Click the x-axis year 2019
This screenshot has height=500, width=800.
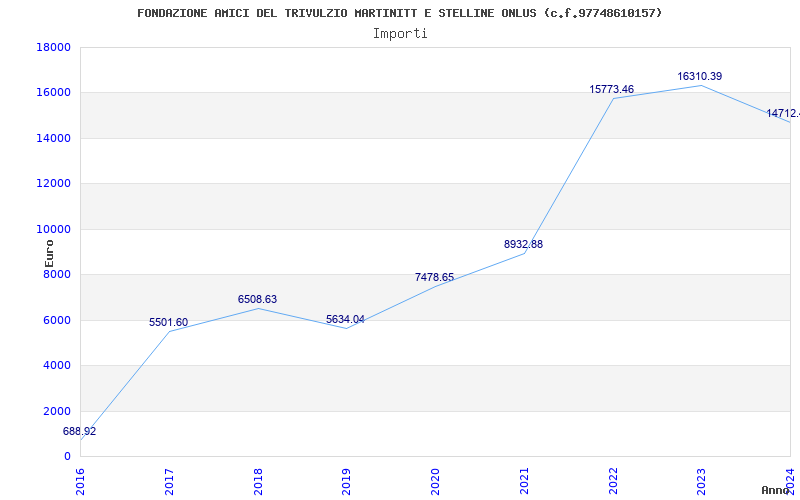pos(347,482)
